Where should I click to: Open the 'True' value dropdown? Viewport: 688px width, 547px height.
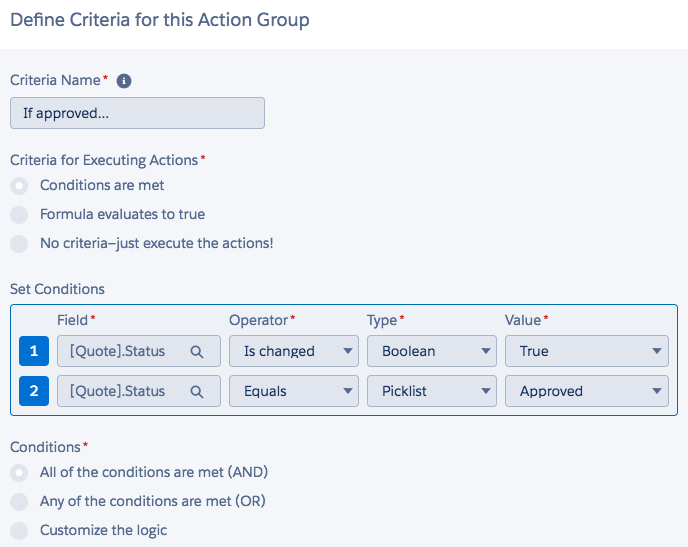click(586, 351)
